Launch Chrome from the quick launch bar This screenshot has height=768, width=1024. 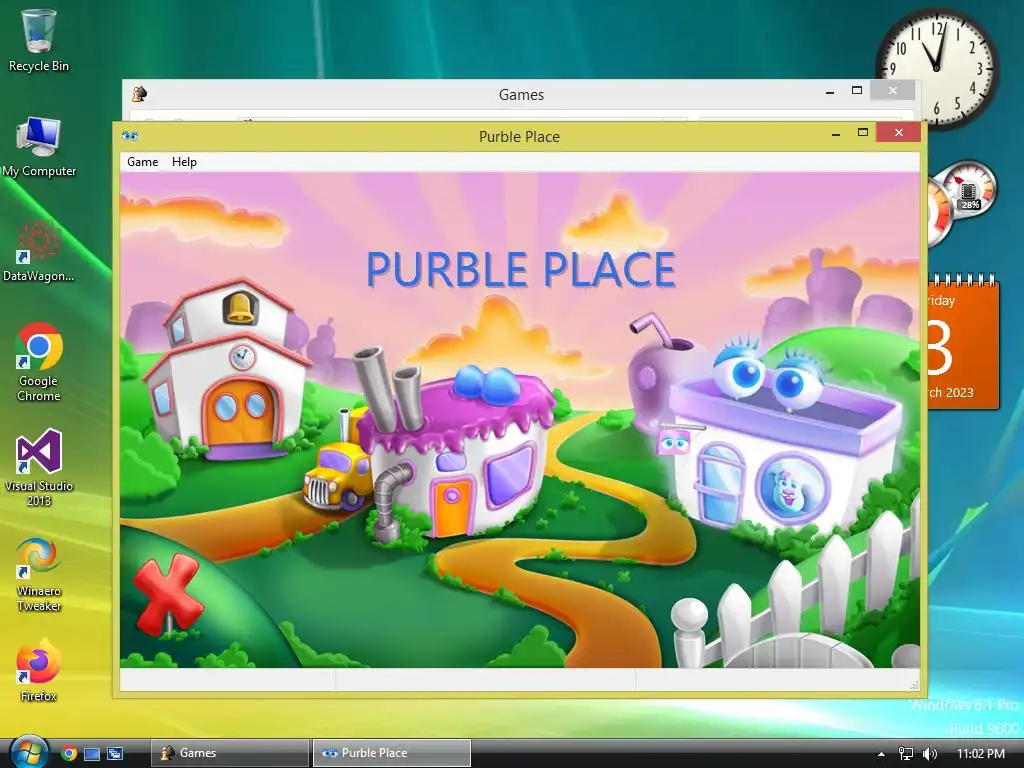(x=69, y=753)
